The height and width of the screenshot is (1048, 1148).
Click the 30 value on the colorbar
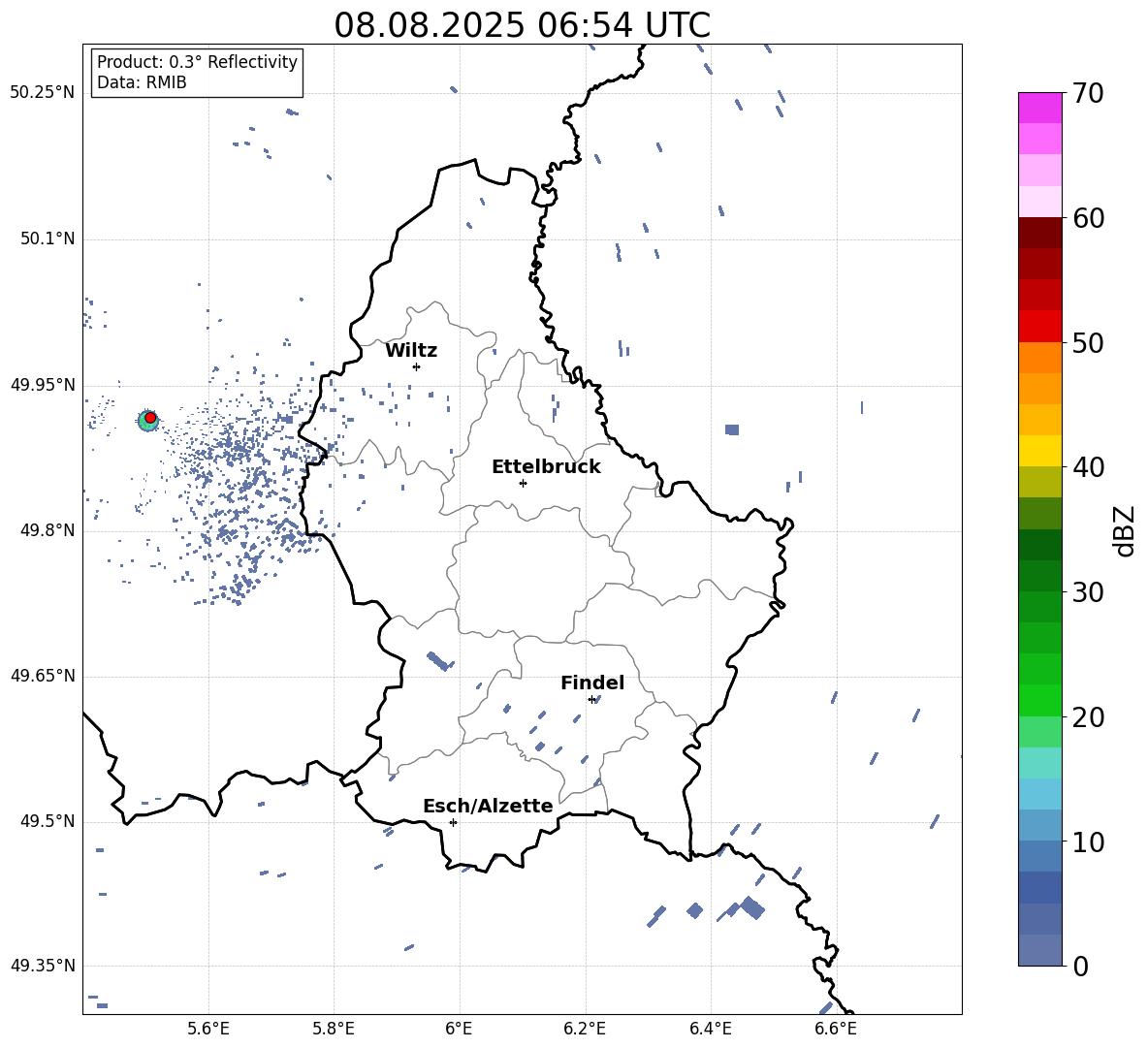[x=1088, y=592]
